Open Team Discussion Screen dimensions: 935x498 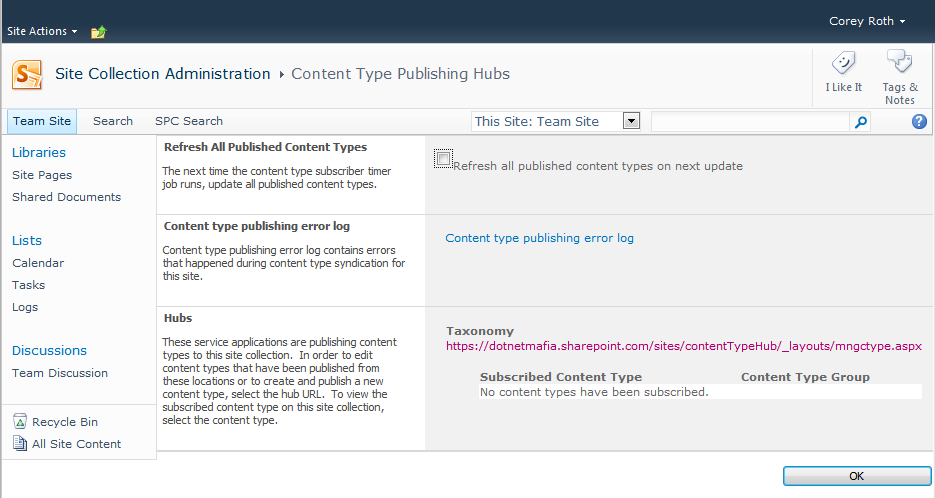[60, 373]
